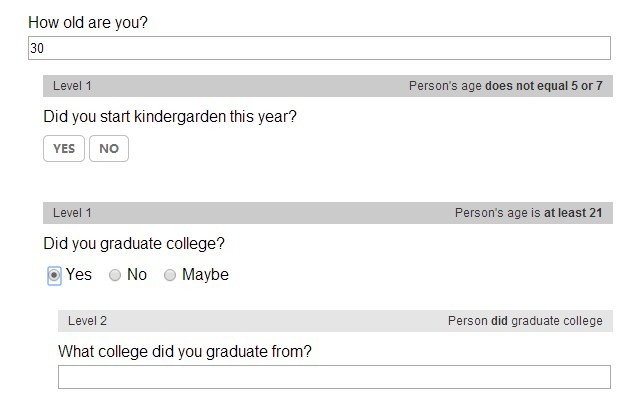Click 'Person did graduate college' condition text

(x=525, y=321)
